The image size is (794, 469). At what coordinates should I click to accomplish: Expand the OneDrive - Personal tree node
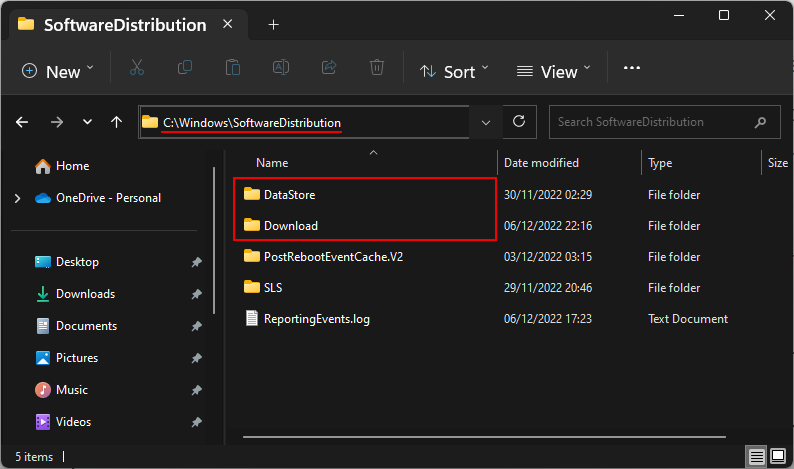(x=18, y=198)
